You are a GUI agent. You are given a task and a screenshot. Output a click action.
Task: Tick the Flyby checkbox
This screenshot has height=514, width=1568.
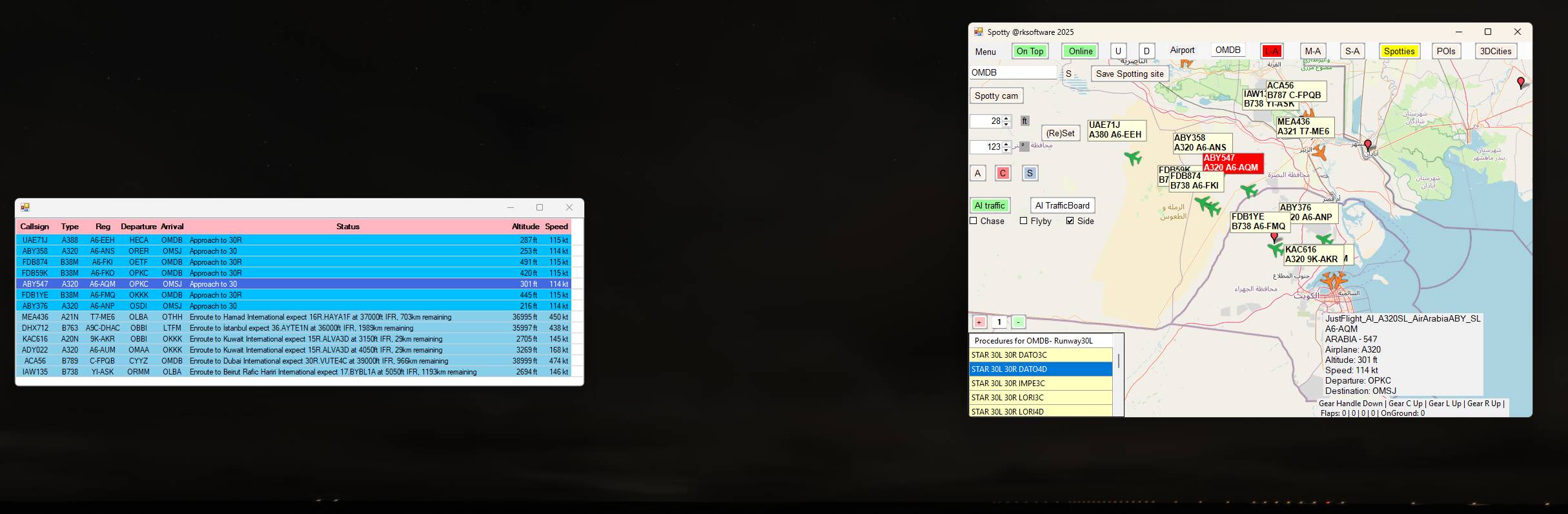tap(1024, 221)
